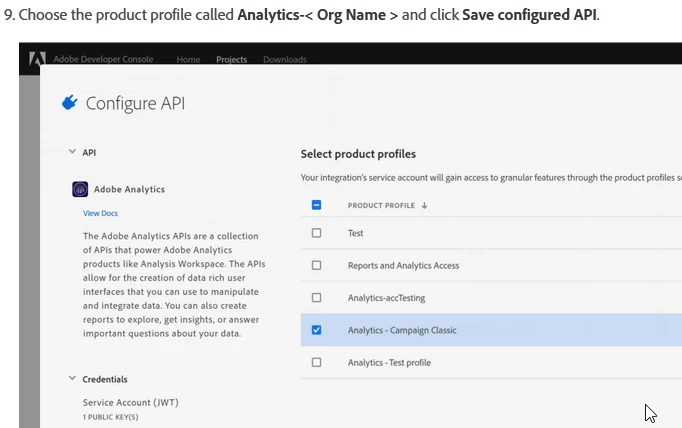Uncheck the Analytics - Campaign Classic checkbox
The image size is (682, 428).
coord(317,330)
